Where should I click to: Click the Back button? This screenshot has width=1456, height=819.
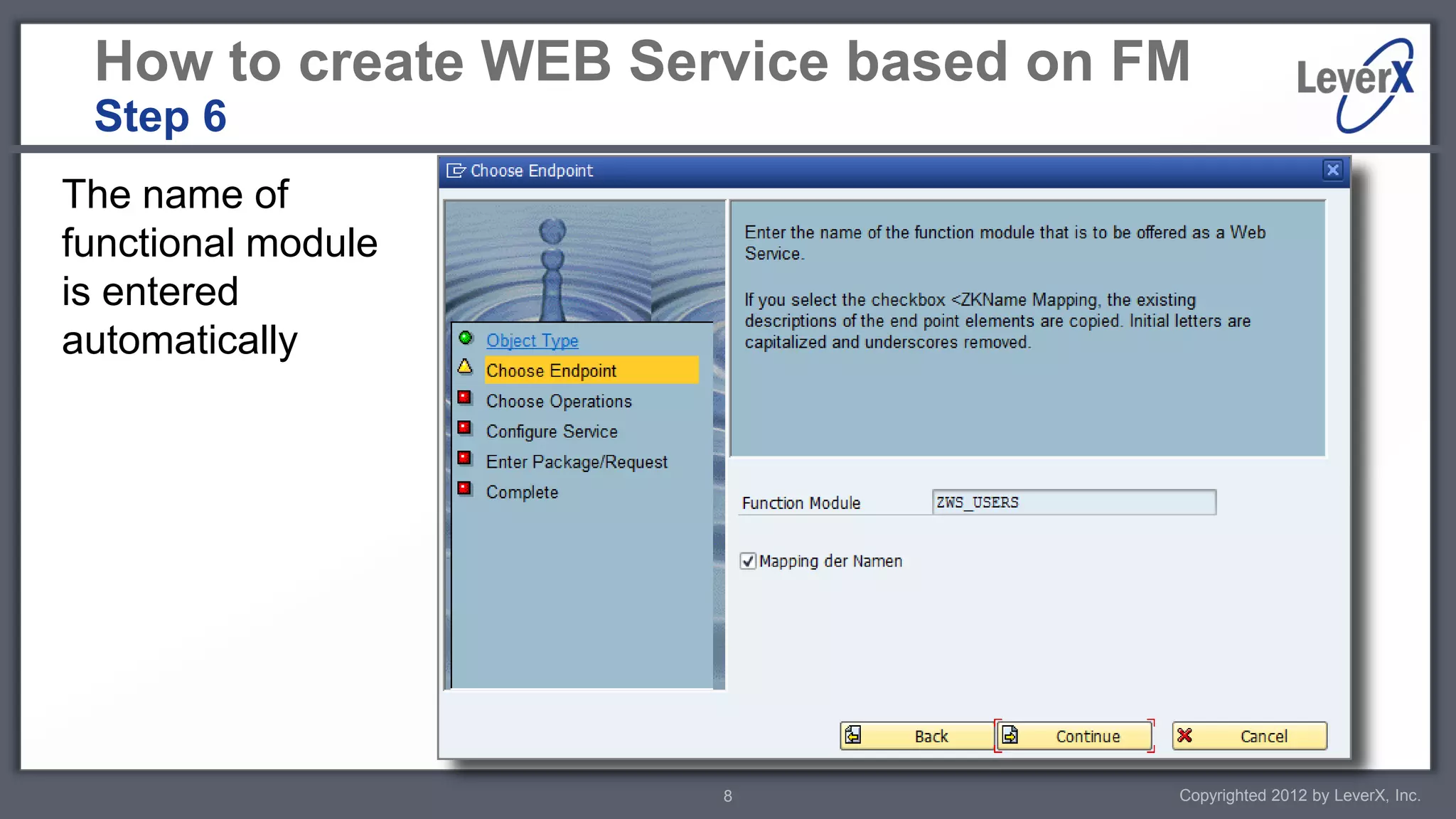coord(916,736)
